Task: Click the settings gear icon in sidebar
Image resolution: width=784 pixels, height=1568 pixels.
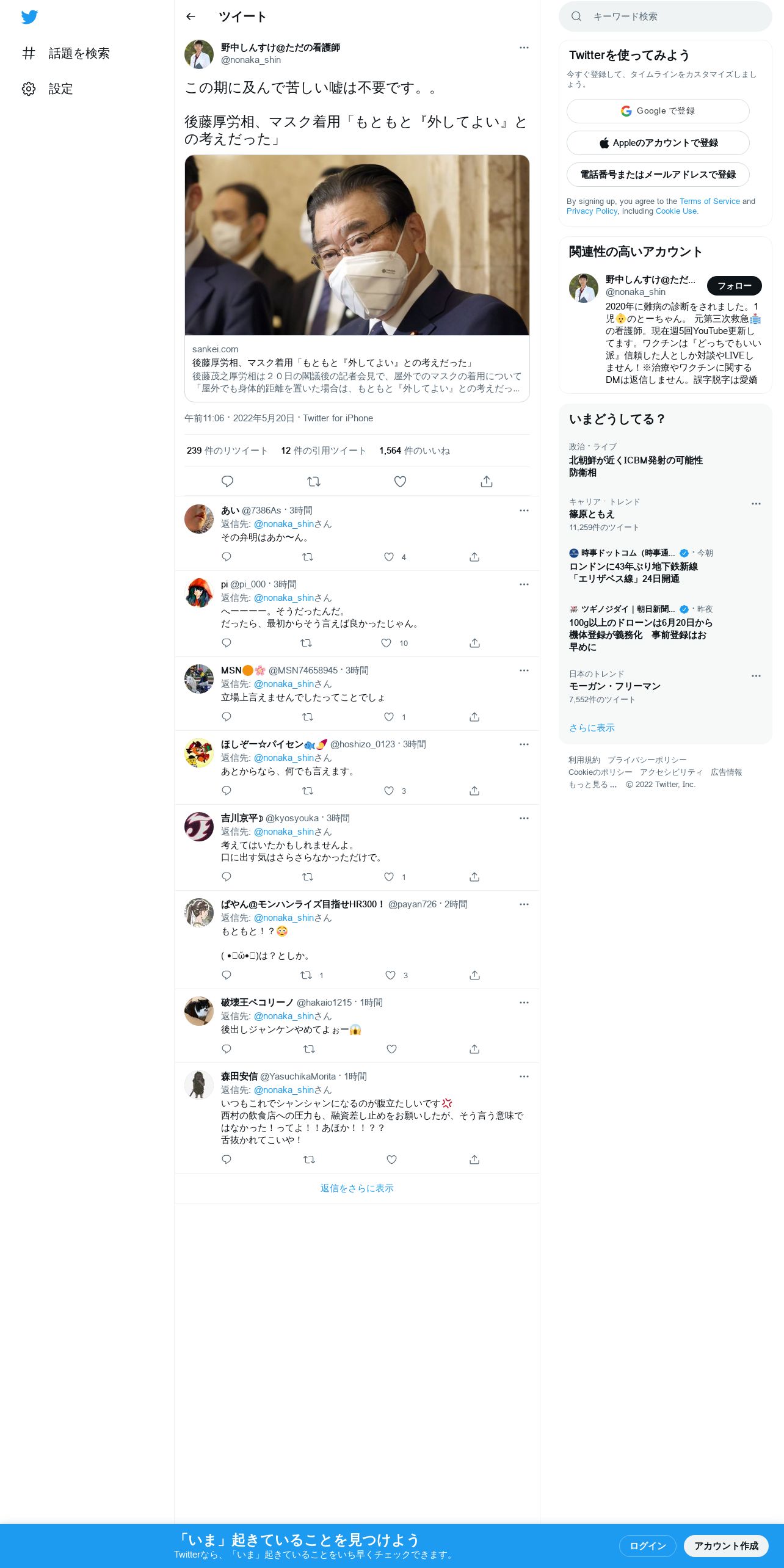Action: (29, 89)
